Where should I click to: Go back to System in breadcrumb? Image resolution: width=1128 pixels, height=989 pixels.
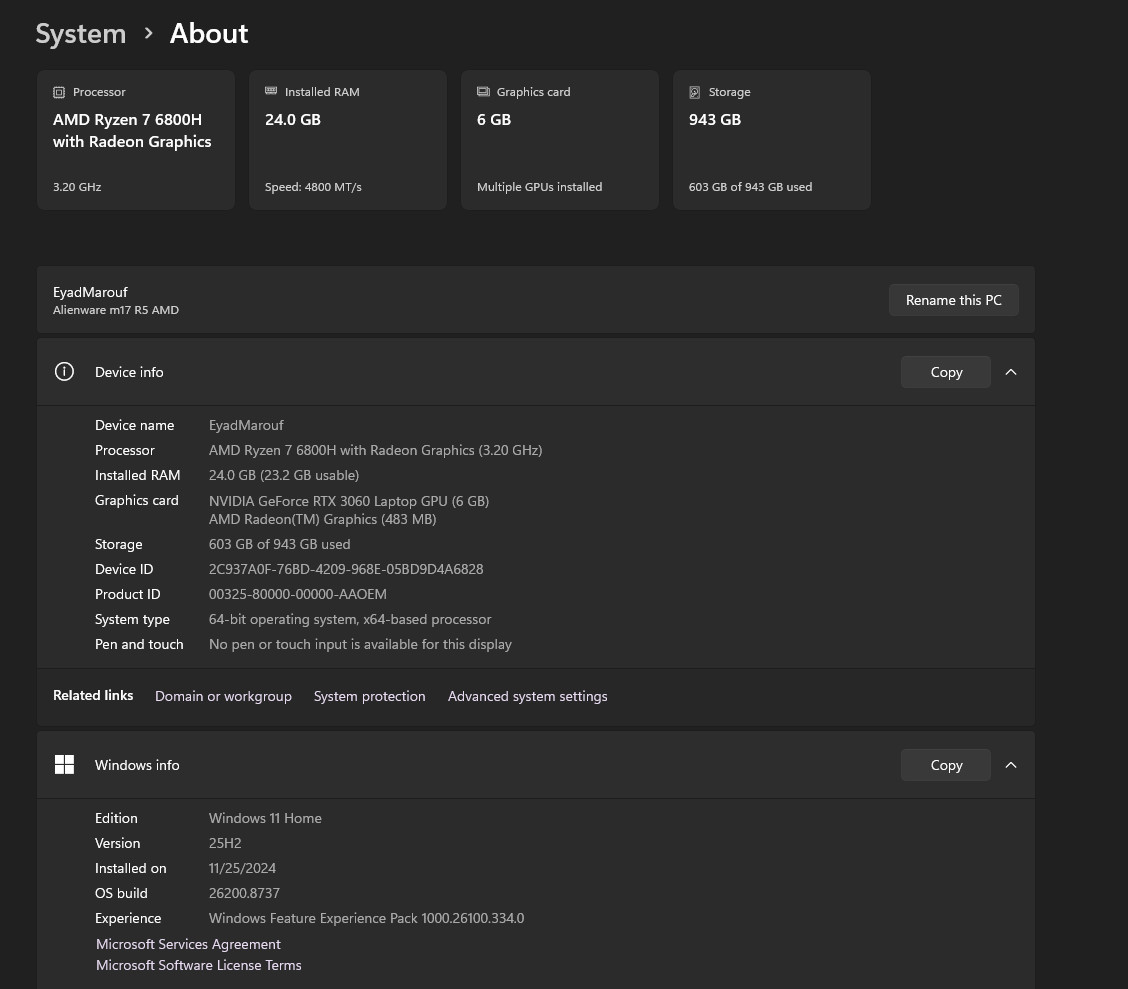81,34
